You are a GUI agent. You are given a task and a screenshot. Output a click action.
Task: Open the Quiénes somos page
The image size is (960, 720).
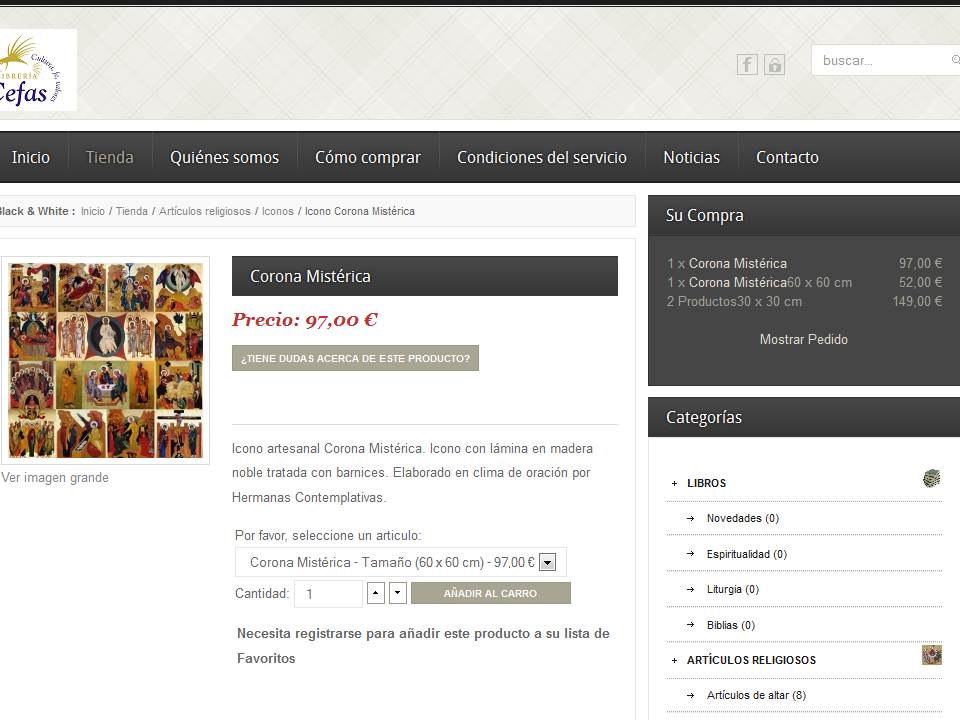225,157
